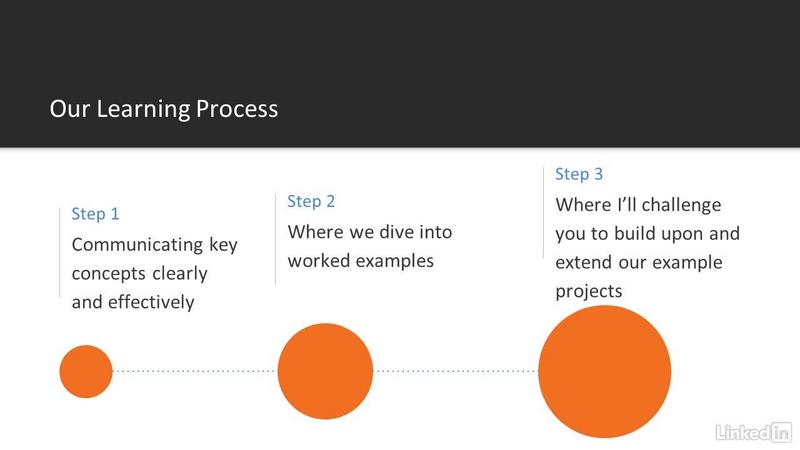
Task: Click 'Where we dive into worked examples' text
Action: pyautogui.click(x=370, y=246)
